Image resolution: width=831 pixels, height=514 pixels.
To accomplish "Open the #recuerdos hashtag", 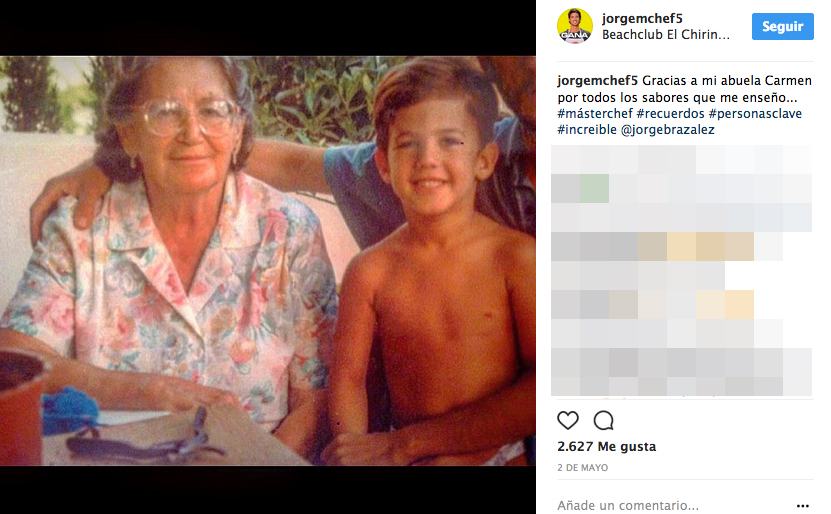I will tap(670, 113).
